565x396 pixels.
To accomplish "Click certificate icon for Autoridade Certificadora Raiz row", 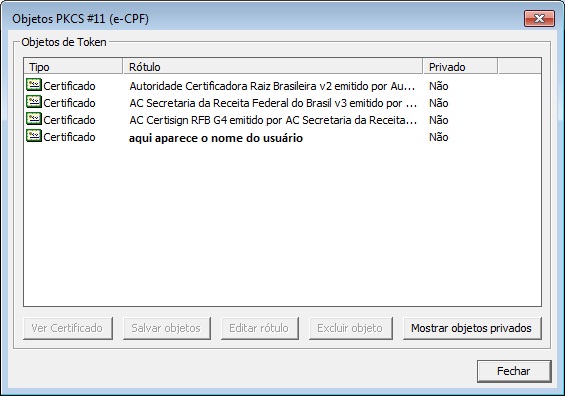I will pyautogui.click(x=34, y=85).
